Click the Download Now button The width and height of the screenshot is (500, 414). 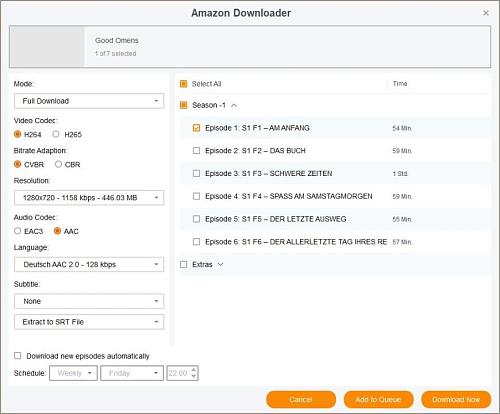[x=456, y=399]
